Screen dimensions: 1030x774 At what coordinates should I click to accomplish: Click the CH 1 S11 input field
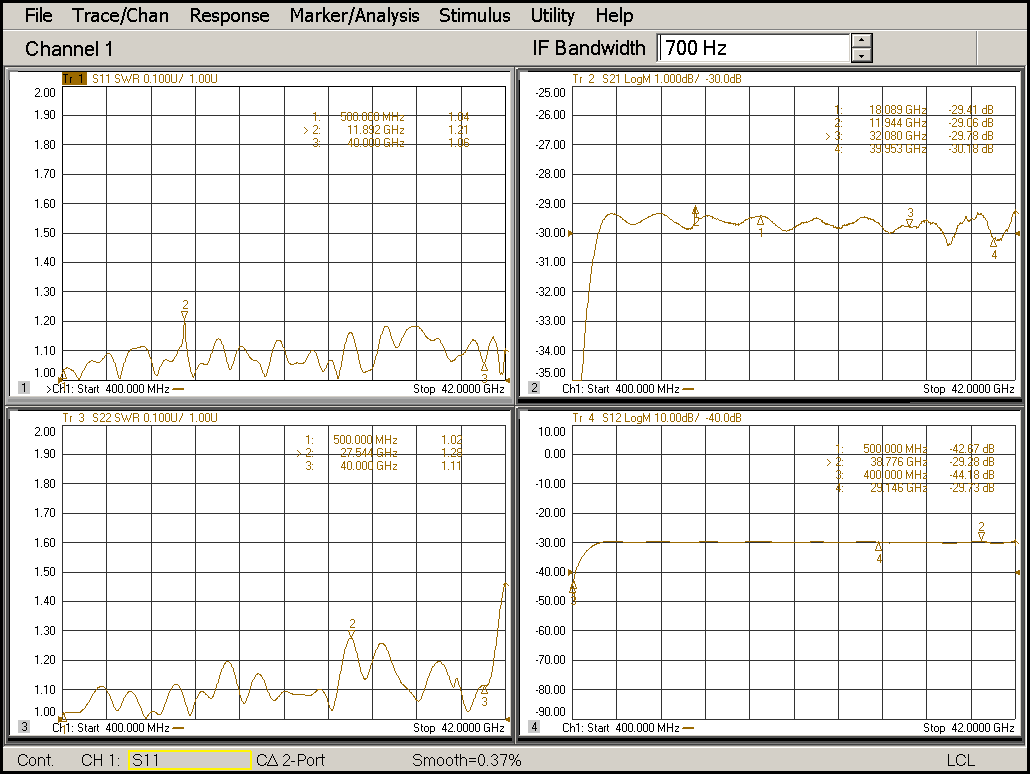coord(188,759)
